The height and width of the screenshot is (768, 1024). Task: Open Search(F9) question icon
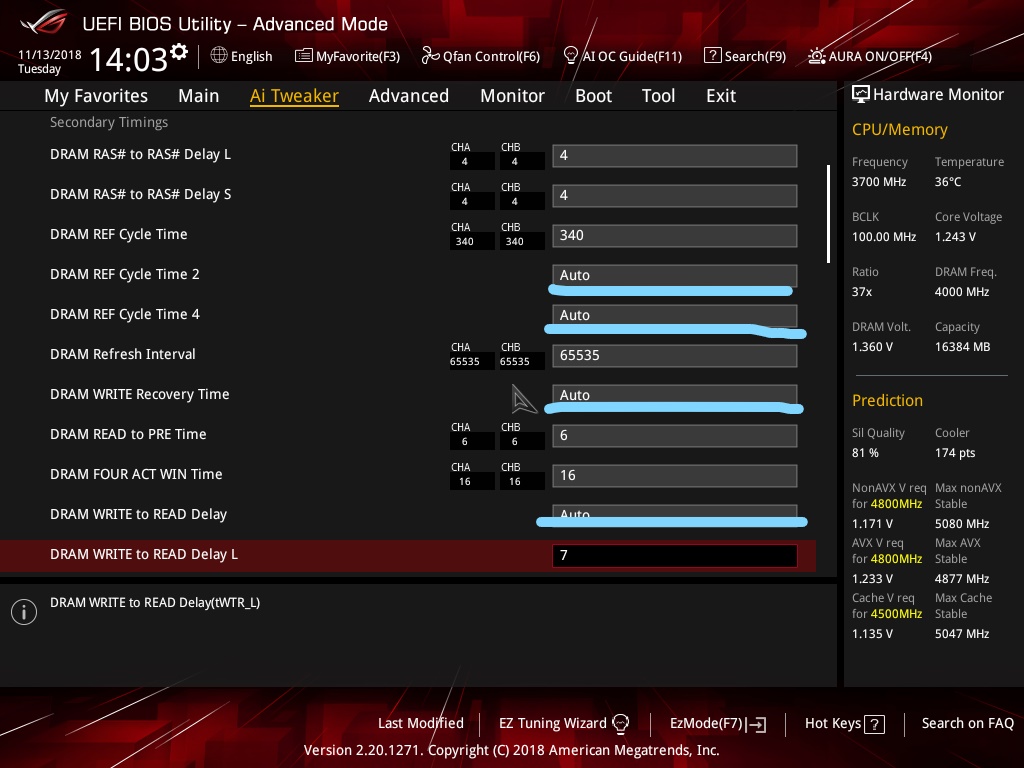(712, 56)
